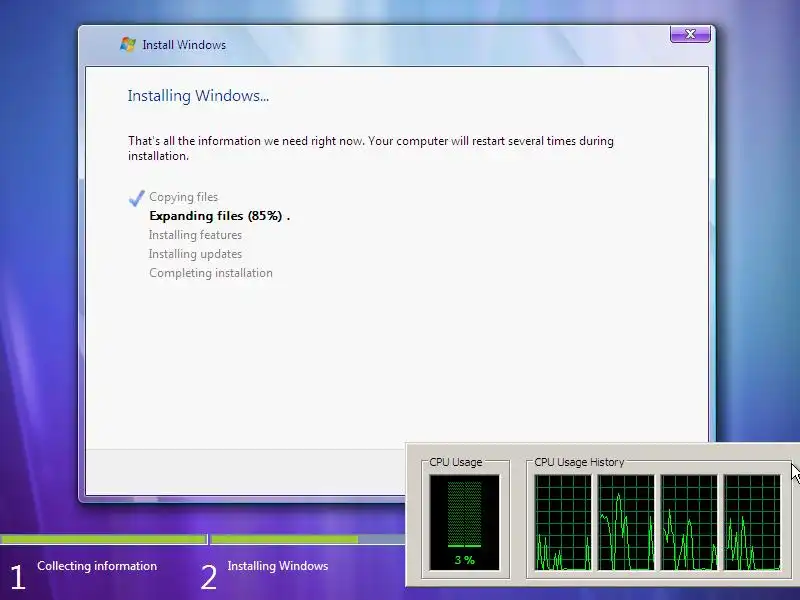The height and width of the screenshot is (600, 800).
Task: Click the Windows flag logo in title bar
Action: click(128, 44)
